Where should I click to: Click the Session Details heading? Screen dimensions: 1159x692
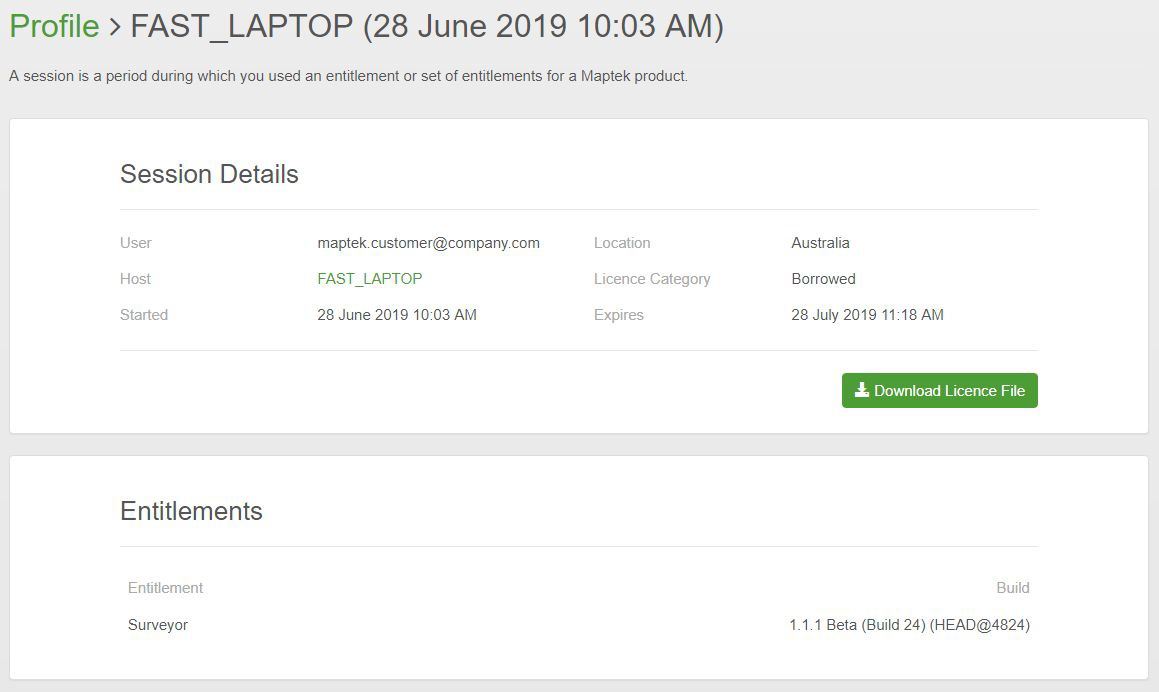(x=209, y=174)
